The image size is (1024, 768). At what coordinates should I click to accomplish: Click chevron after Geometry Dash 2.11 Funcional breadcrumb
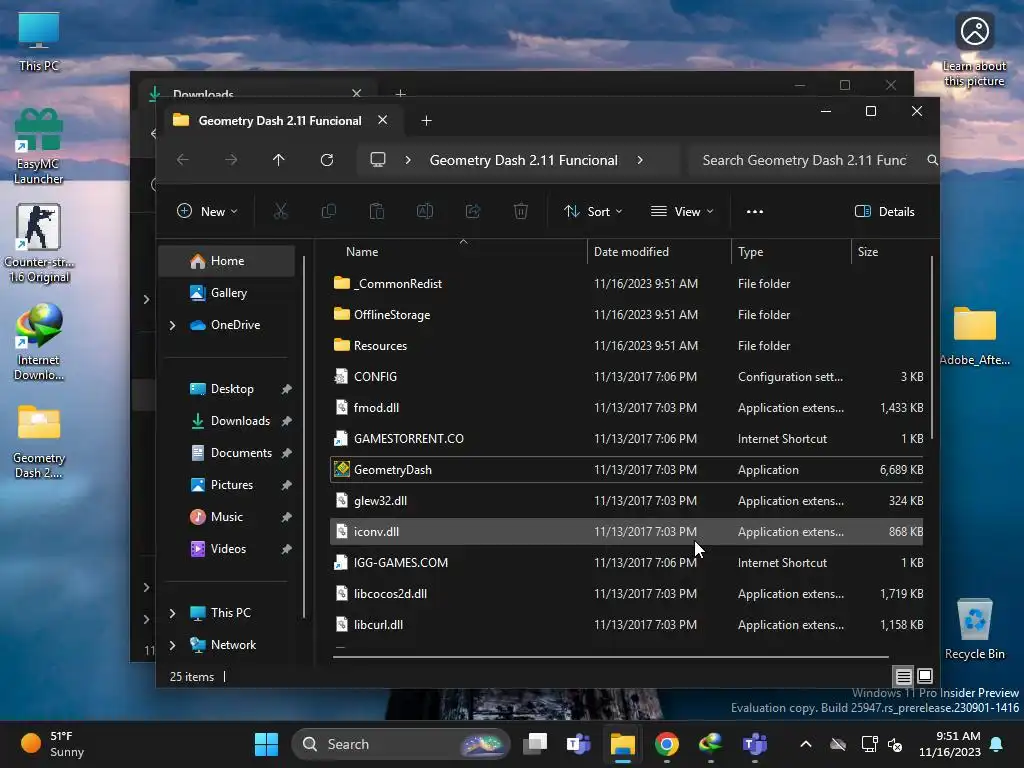click(640, 160)
